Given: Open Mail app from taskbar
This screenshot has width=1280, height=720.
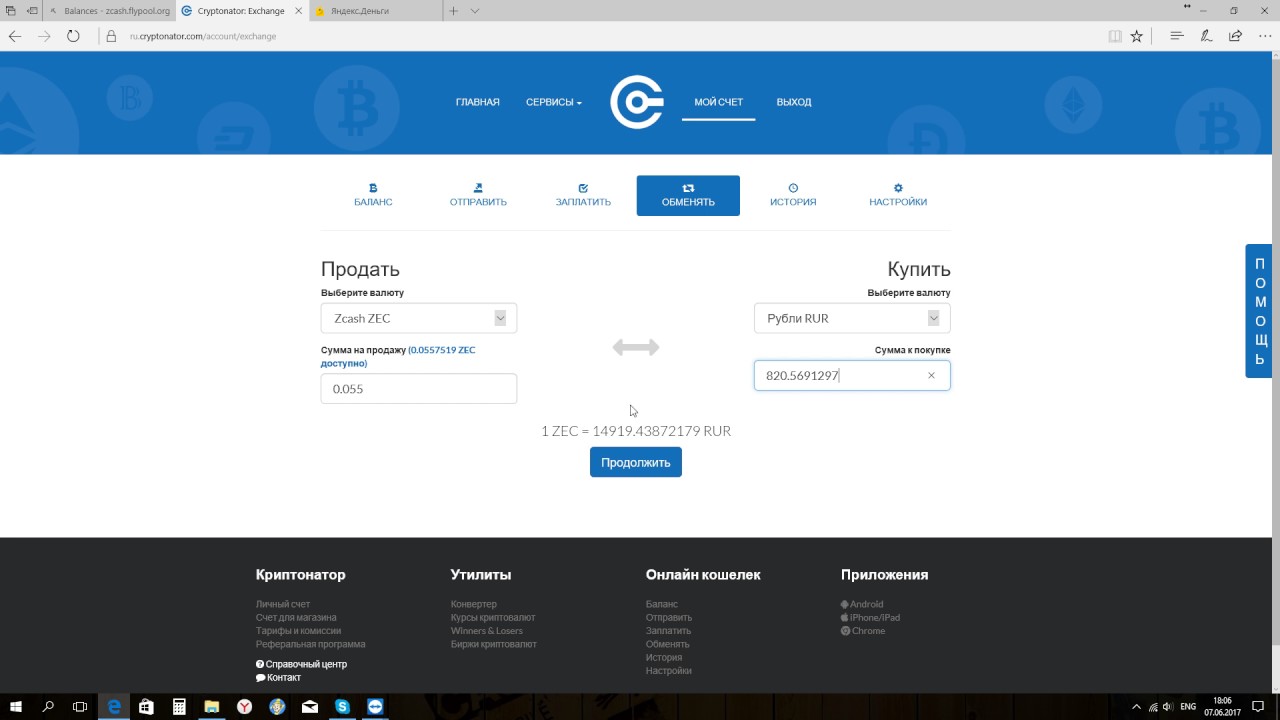Looking at the screenshot, I should pos(310,706).
